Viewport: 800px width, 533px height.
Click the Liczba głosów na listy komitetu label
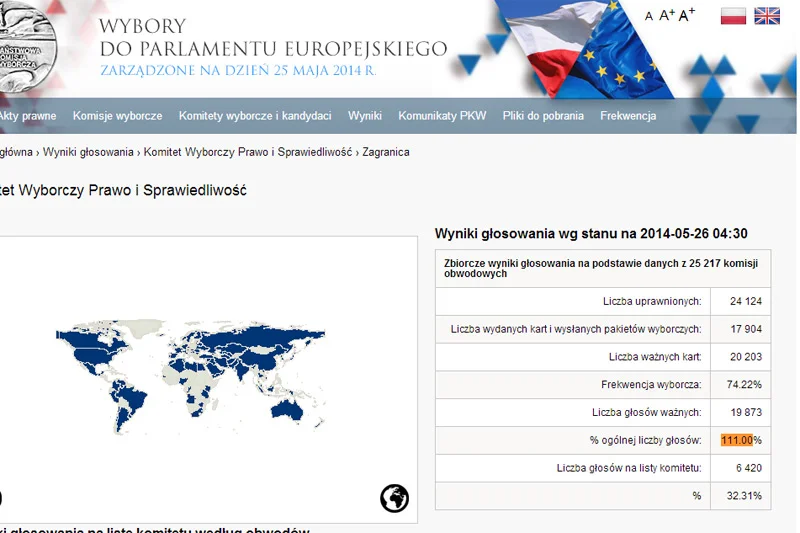[629, 468]
